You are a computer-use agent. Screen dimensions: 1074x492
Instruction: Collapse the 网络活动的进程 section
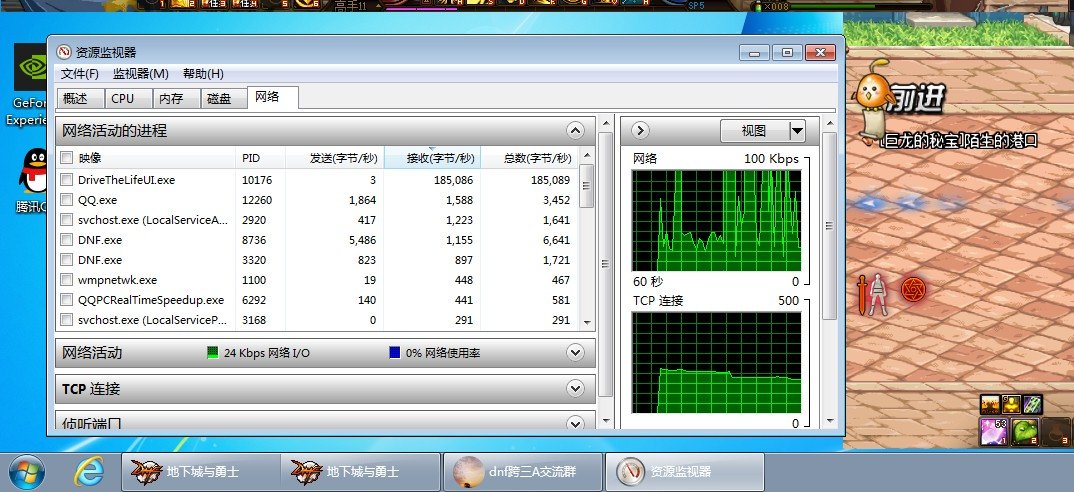[575, 130]
